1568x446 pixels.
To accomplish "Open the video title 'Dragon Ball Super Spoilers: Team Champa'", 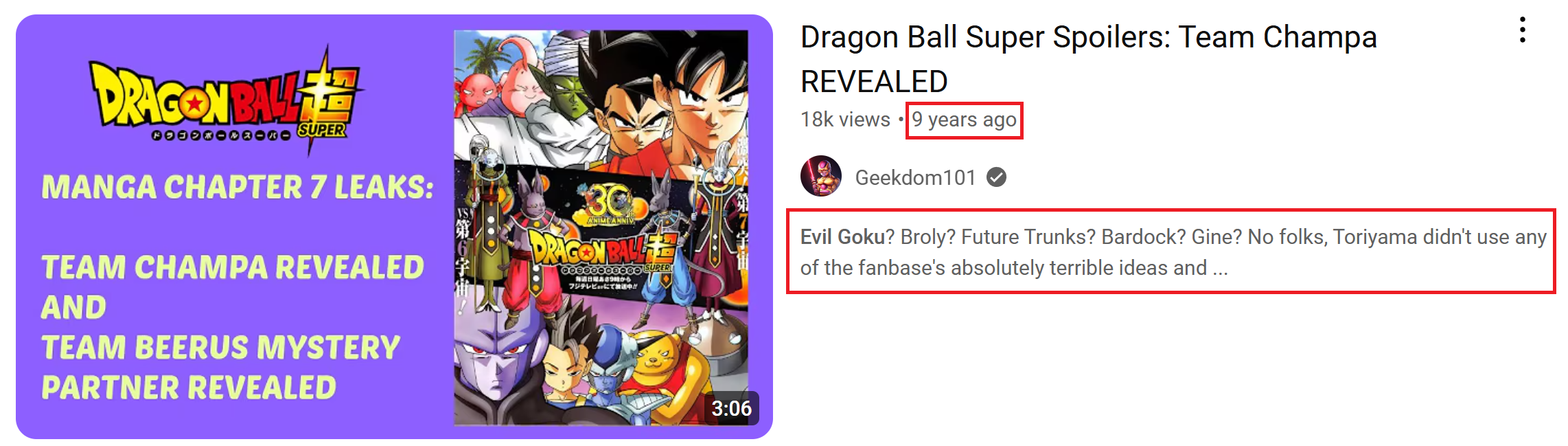I will tap(1089, 37).
